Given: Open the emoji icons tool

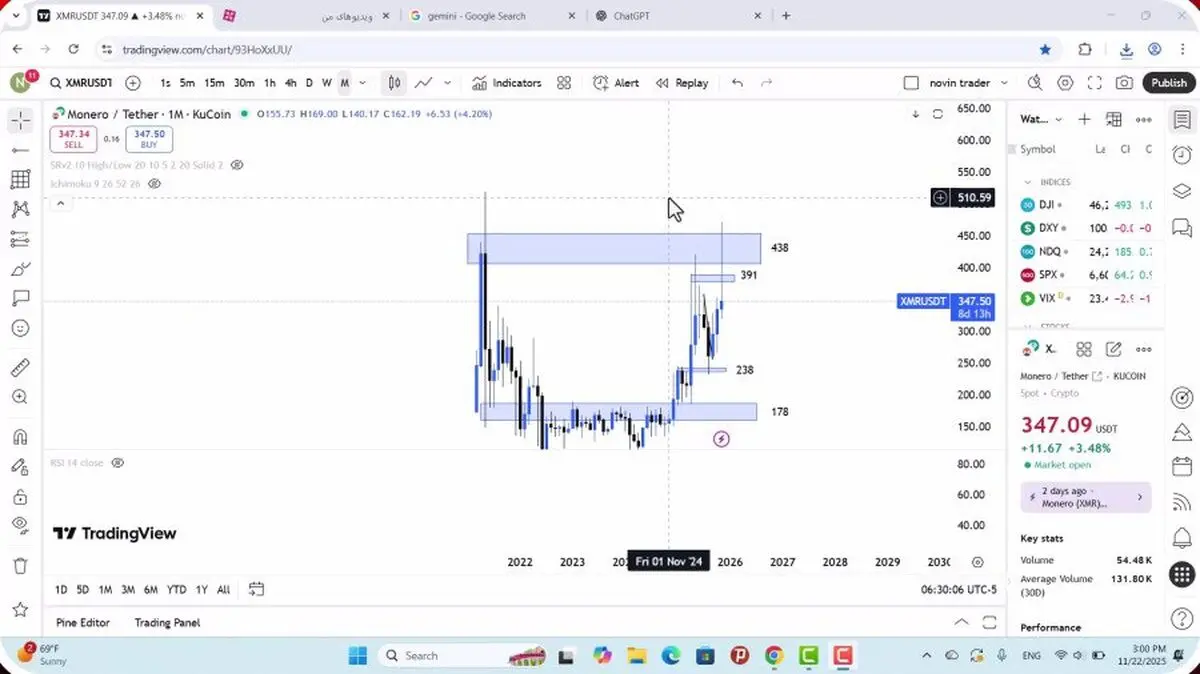Looking at the screenshot, I should click(20, 328).
